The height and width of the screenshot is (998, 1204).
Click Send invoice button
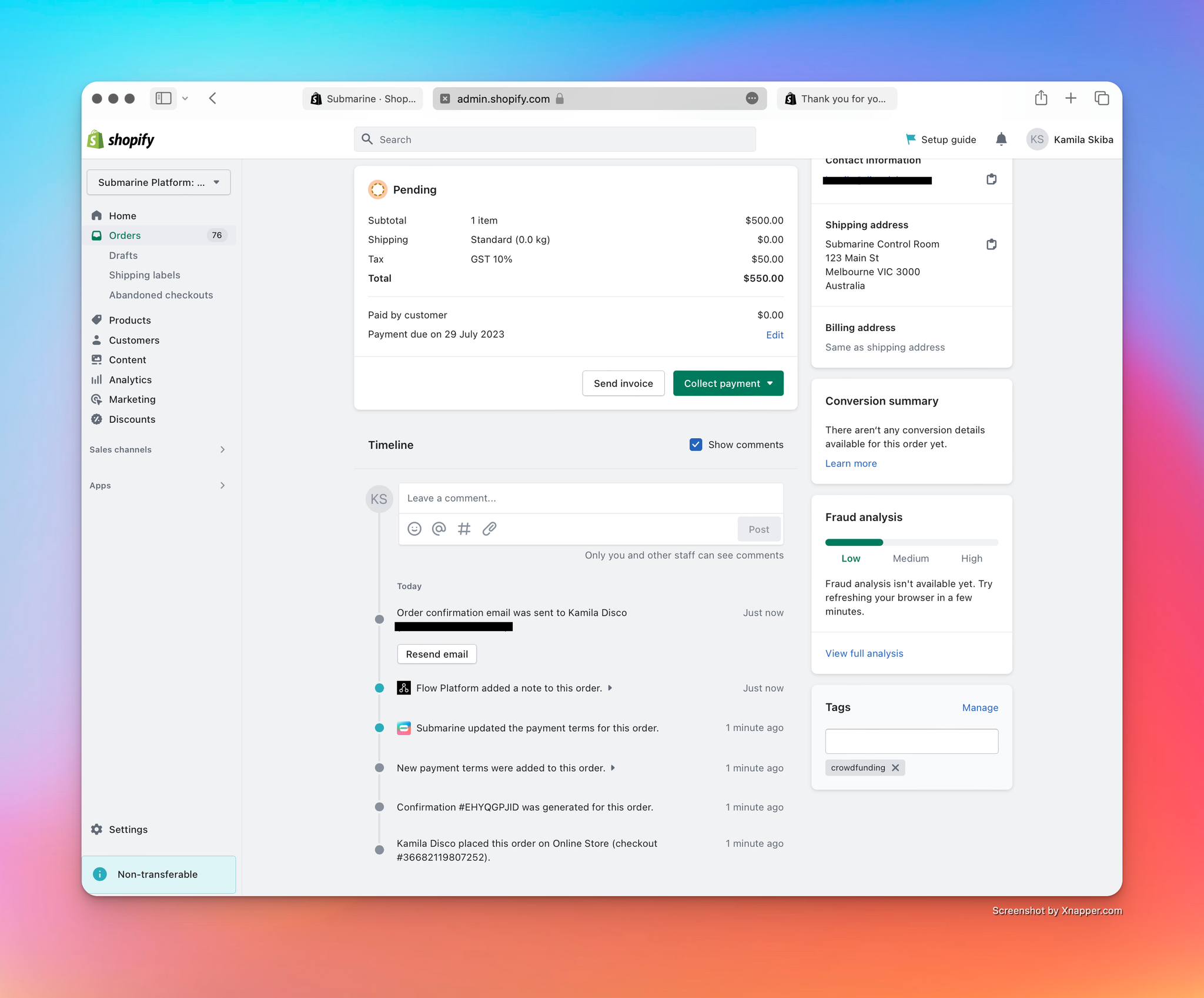[623, 383]
